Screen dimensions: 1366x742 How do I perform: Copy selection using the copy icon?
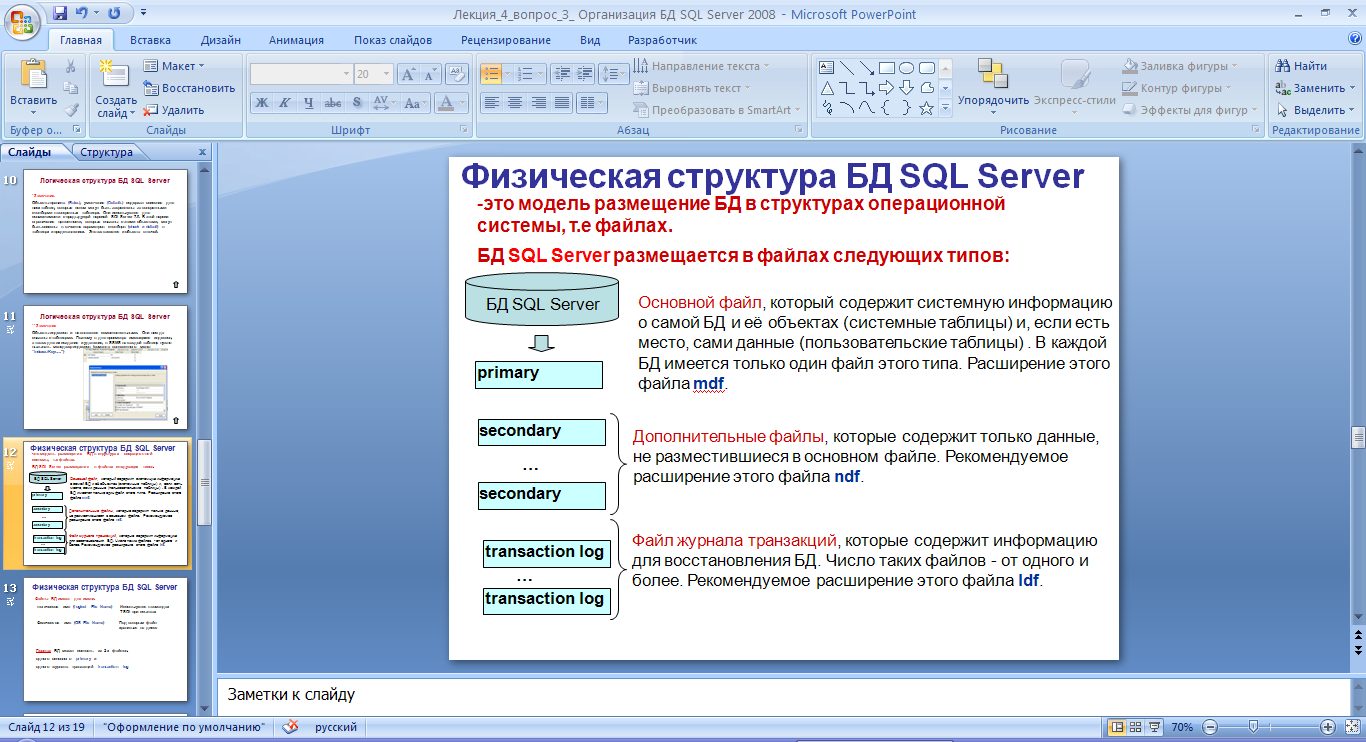click(x=71, y=89)
